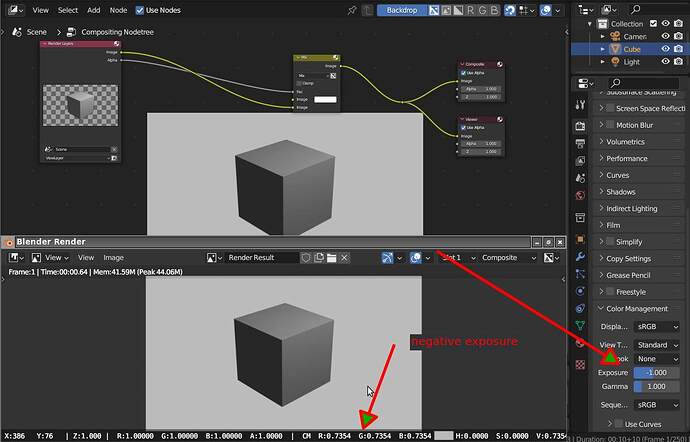Toggle Use Alpha on the Composite node
Viewport: 690px width, 442px height.
[x=463, y=73]
